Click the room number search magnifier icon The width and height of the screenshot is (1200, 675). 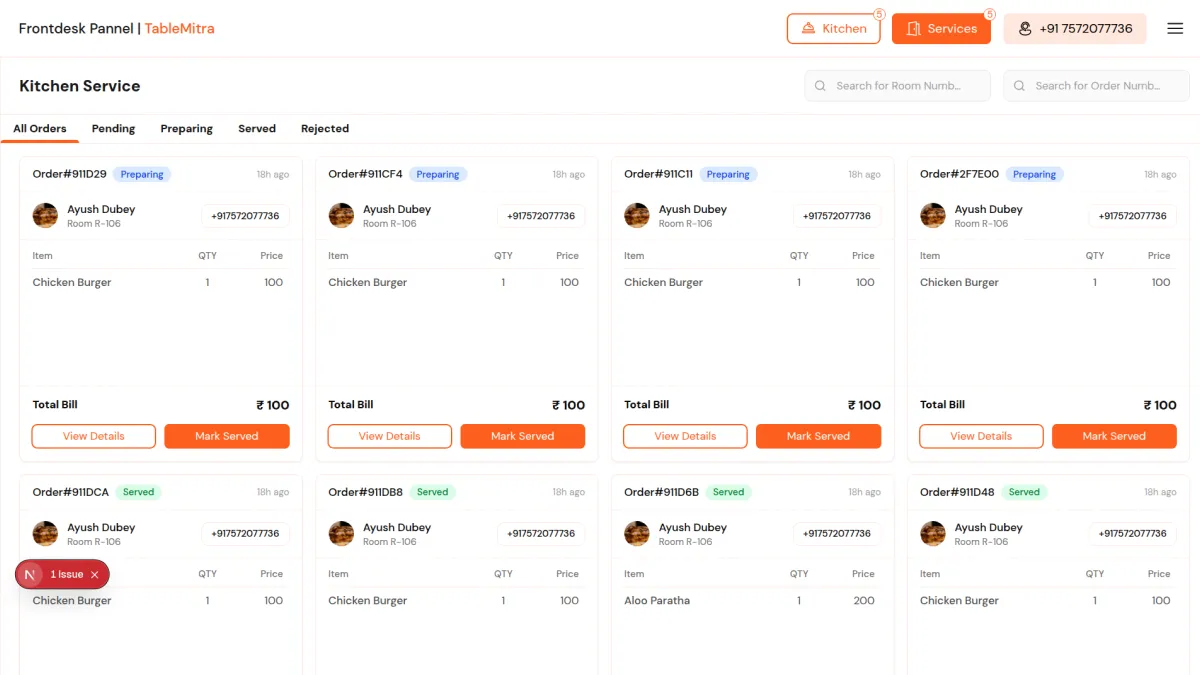pos(821,85)
